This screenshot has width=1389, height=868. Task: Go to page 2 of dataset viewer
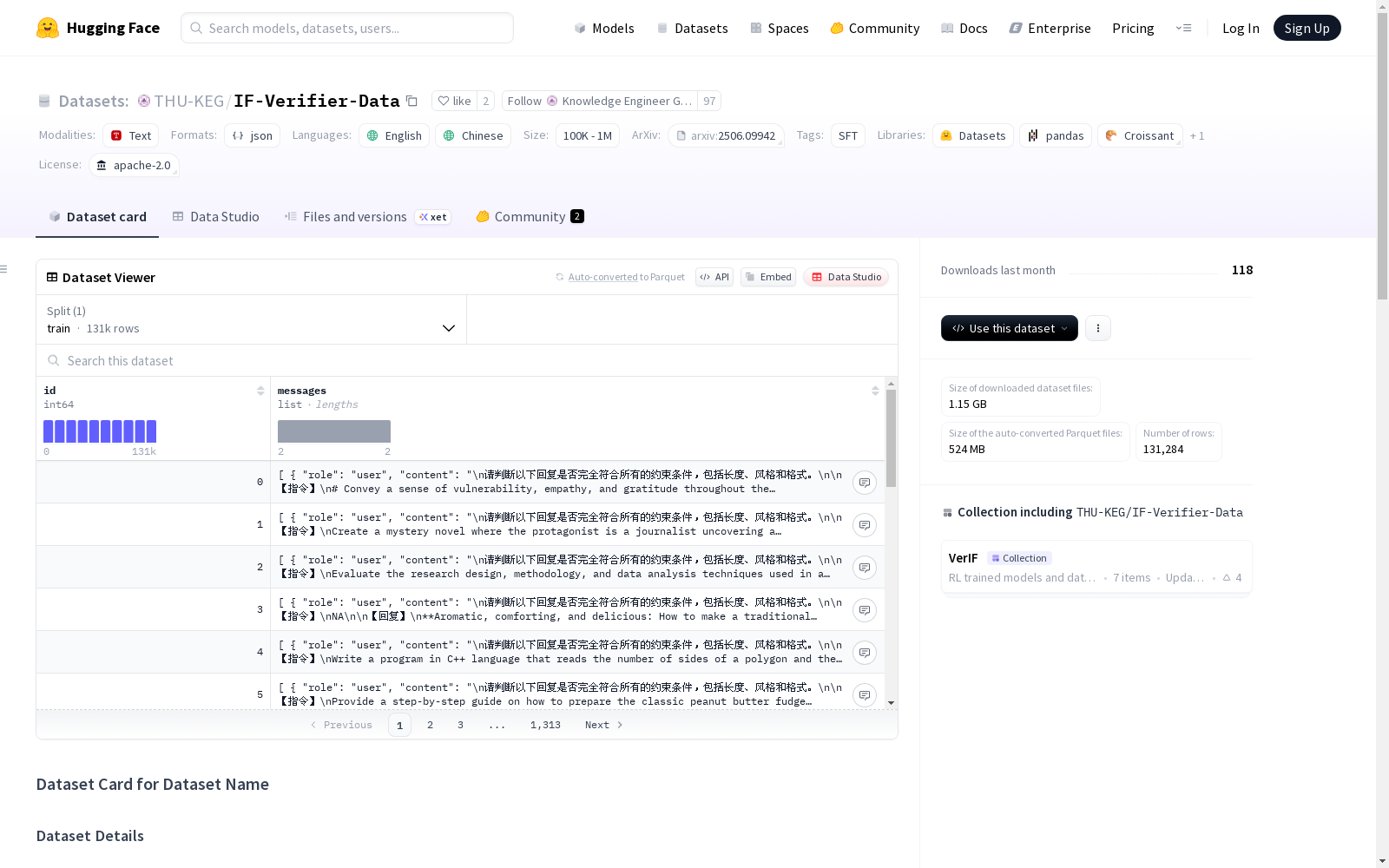point(430,725)
